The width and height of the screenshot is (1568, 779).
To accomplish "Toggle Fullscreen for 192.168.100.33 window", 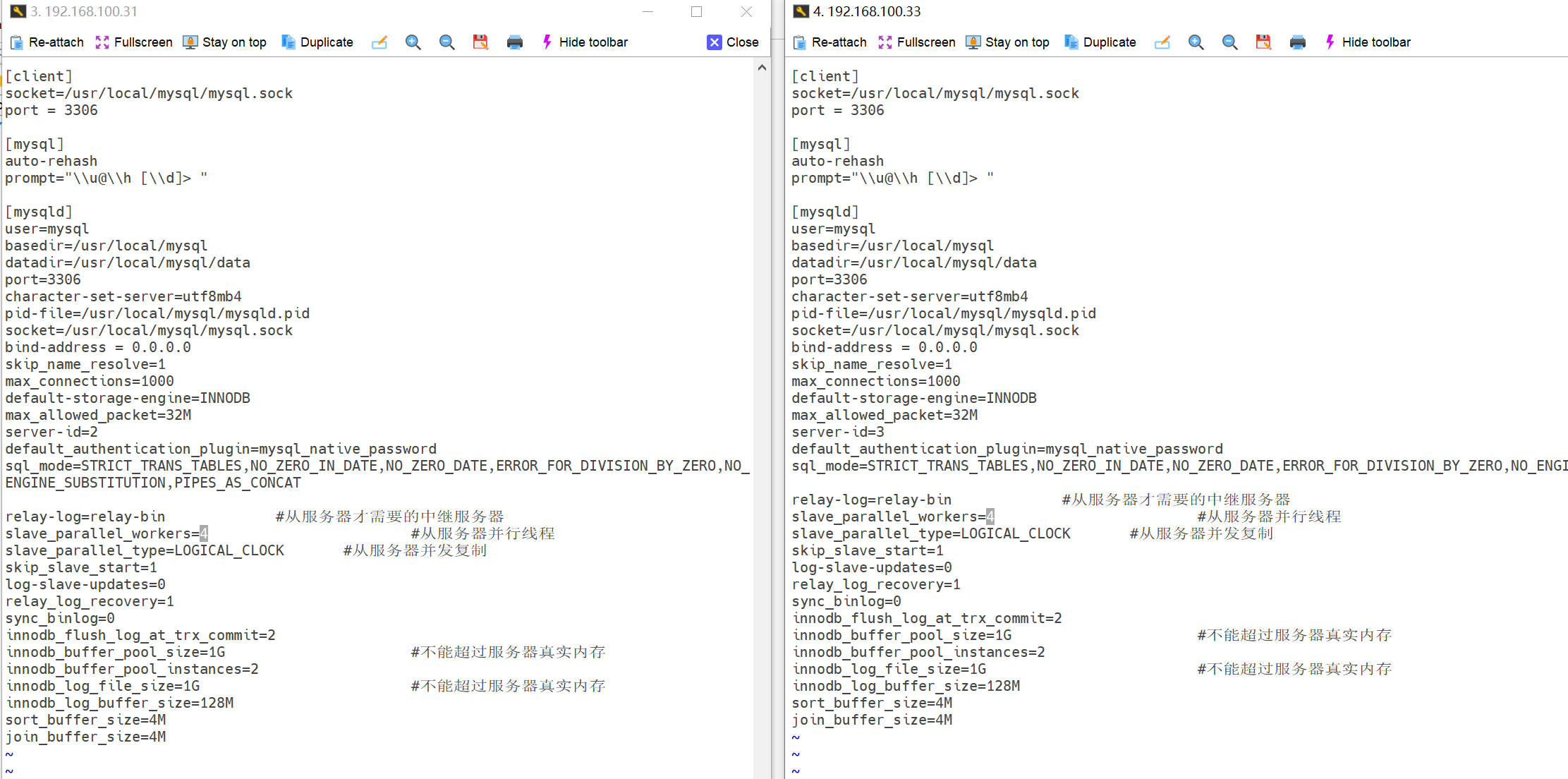I will tap(917, 42).
